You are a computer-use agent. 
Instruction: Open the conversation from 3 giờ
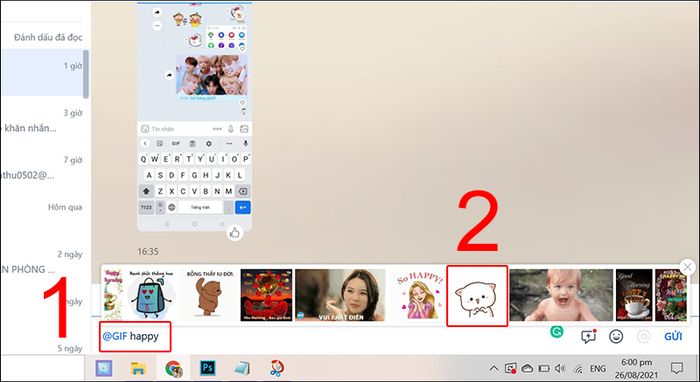[x=43, y=120]
